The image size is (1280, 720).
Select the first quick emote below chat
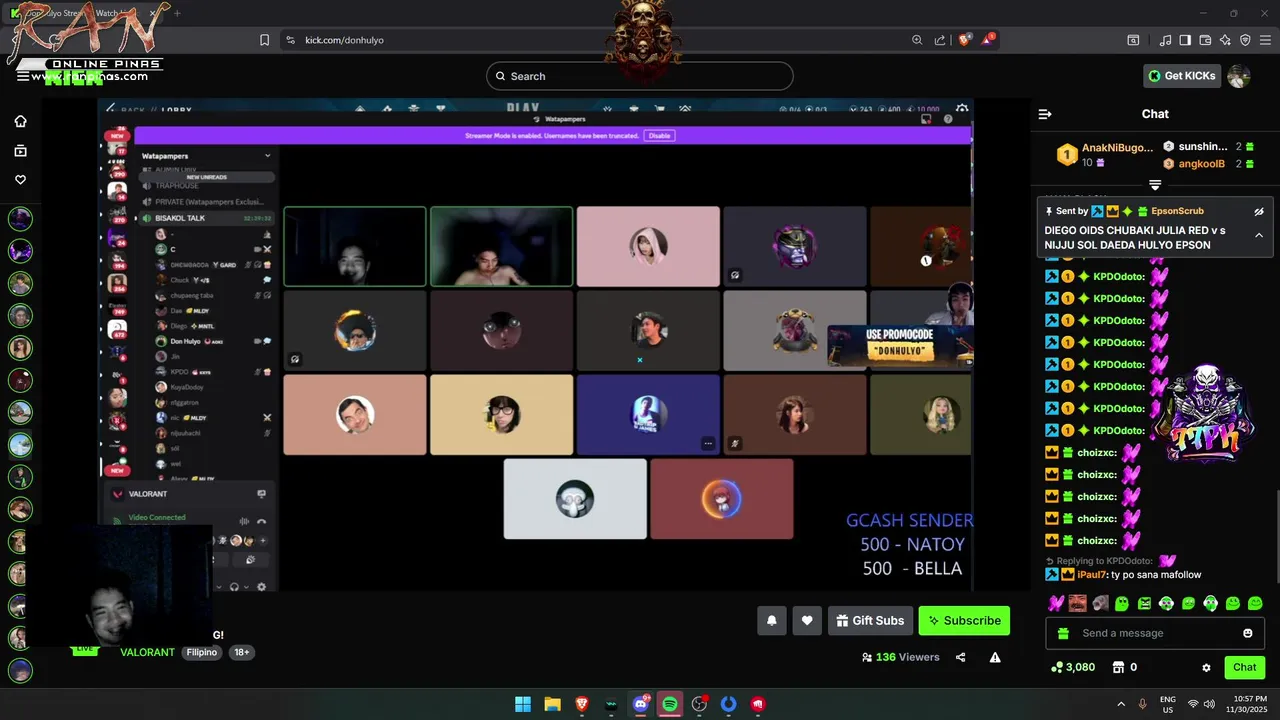click(x=1055, y=603)
